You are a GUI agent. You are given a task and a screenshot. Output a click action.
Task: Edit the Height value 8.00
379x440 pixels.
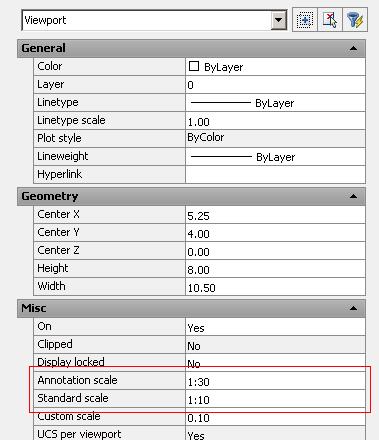275,269
